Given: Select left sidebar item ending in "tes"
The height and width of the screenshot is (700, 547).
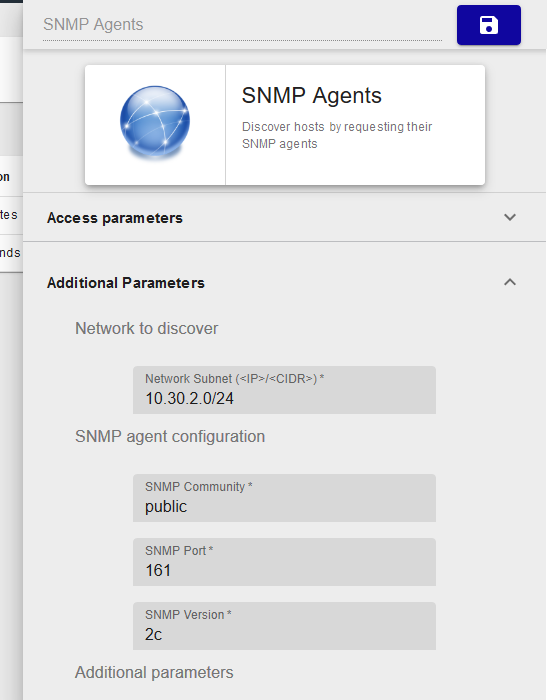Looking at the screenshot, I should click(11, 215).
